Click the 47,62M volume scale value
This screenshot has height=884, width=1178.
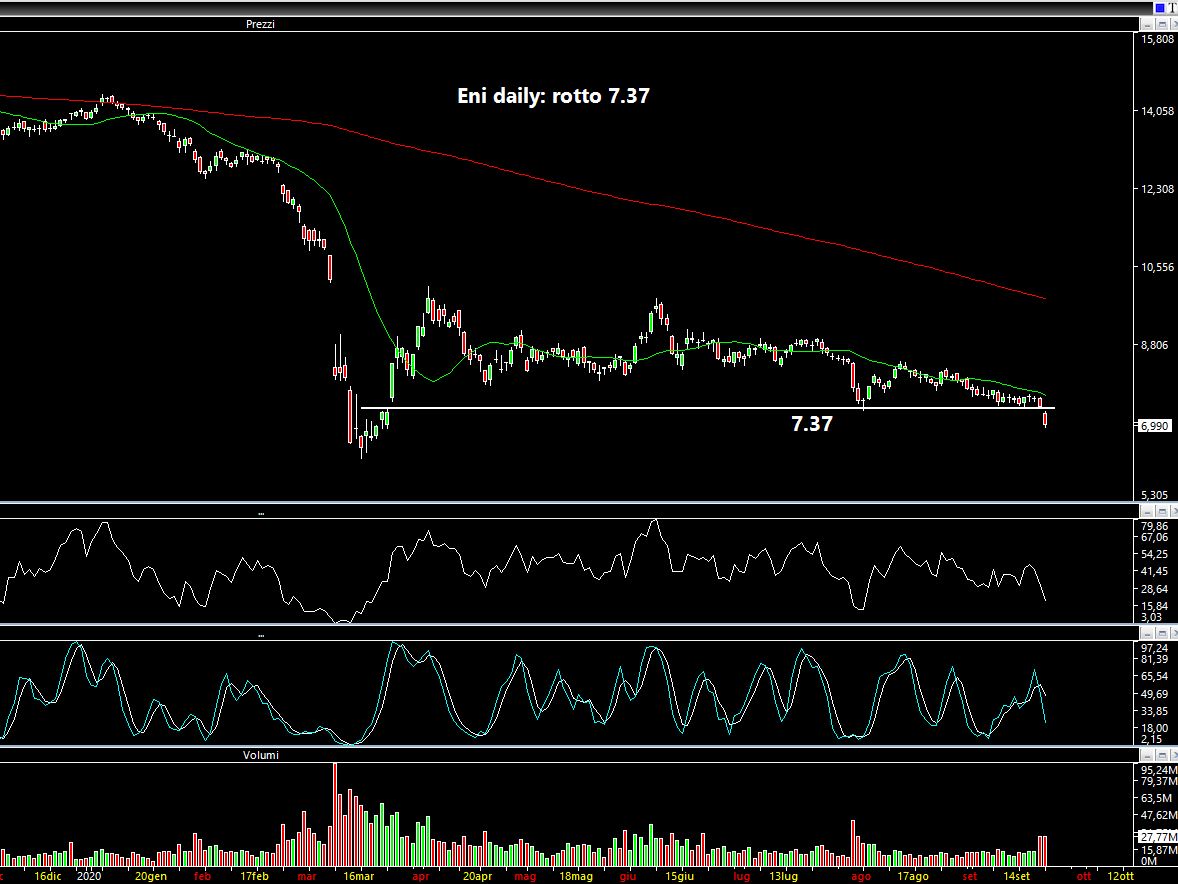1158,816
